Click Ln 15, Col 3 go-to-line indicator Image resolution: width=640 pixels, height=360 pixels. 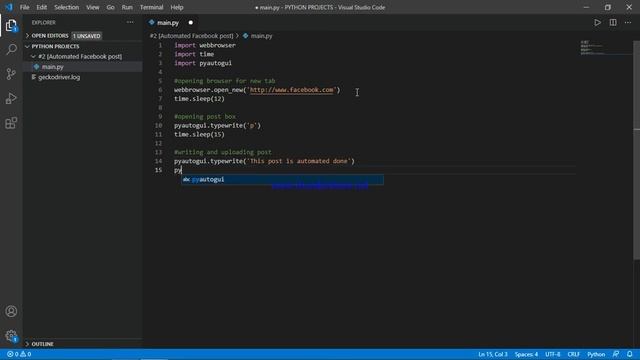(x=493, y=354)
